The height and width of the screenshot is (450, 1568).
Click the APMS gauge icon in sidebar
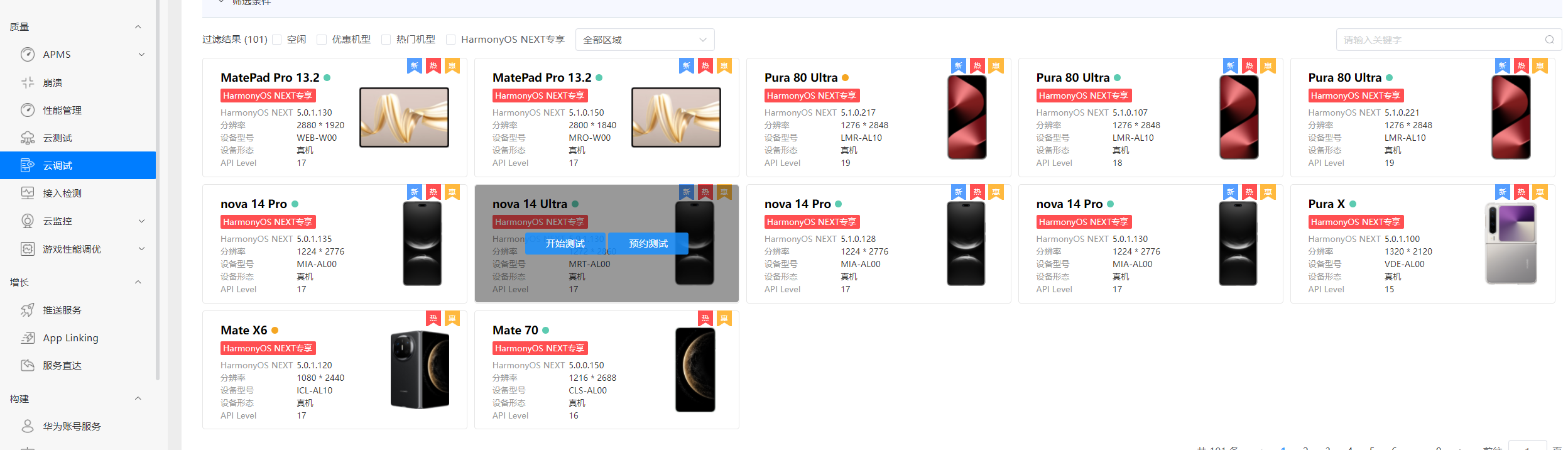click(x=28, y=55)
